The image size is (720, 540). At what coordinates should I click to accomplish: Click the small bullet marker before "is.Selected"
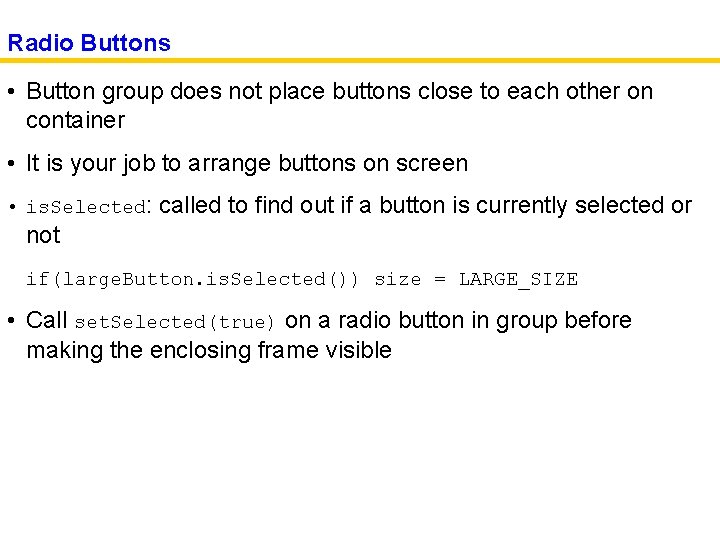coord(11,207)
